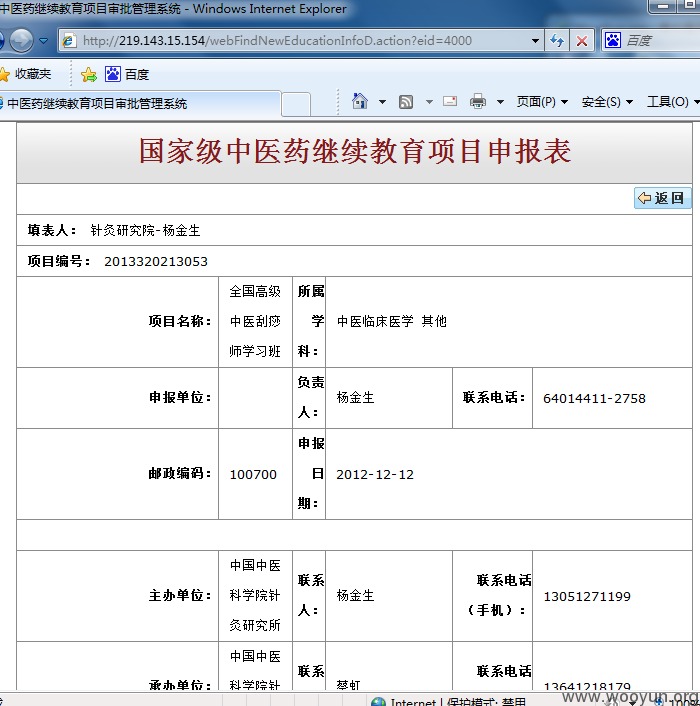The height and width of the screenshot is (706, 700).
Task: Click the 项目名称 label cell
Action: [117, 322]
